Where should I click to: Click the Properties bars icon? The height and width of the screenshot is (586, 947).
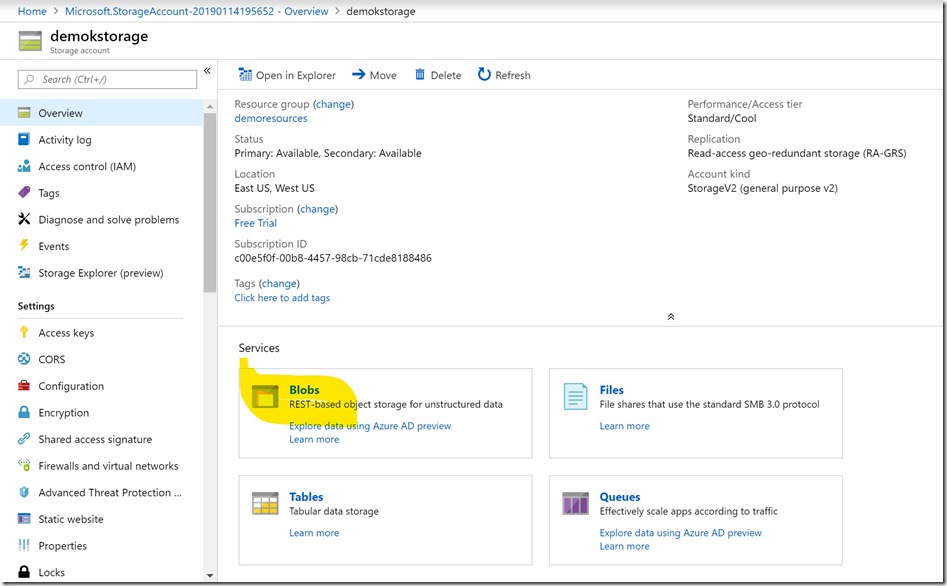point(24,545)
